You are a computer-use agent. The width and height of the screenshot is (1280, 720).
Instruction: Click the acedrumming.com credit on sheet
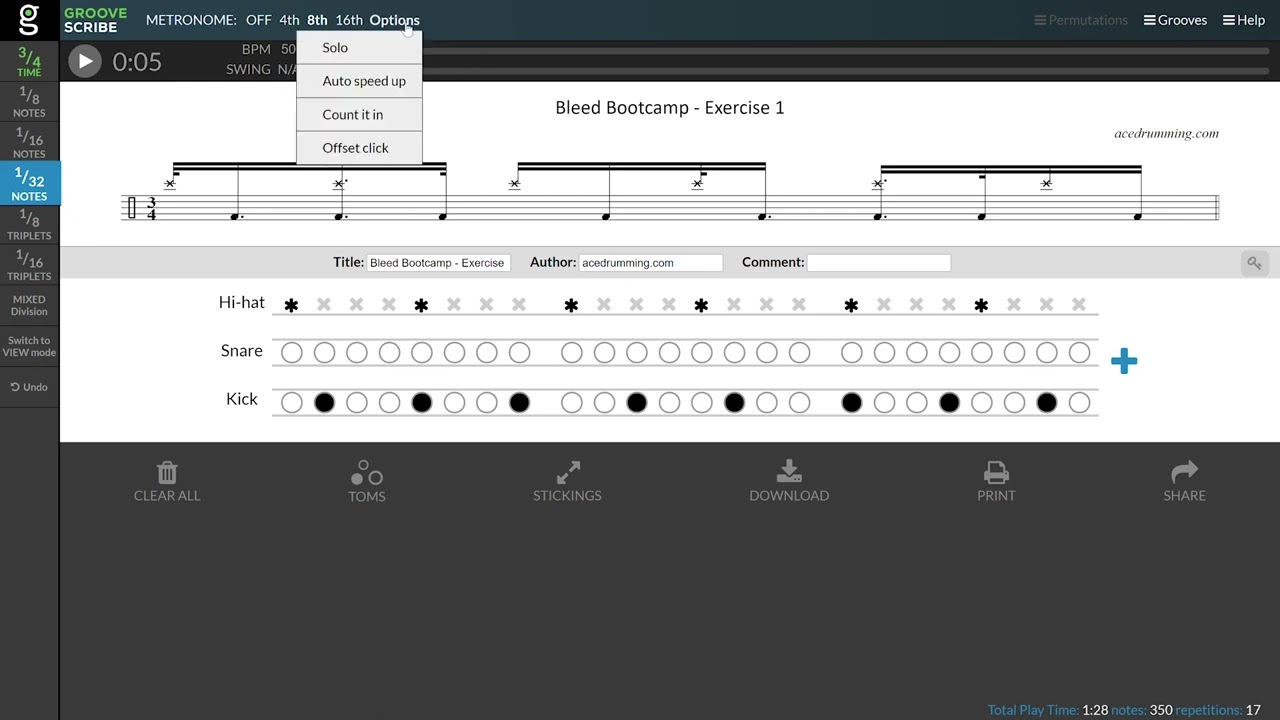(x=1166, y=133)
